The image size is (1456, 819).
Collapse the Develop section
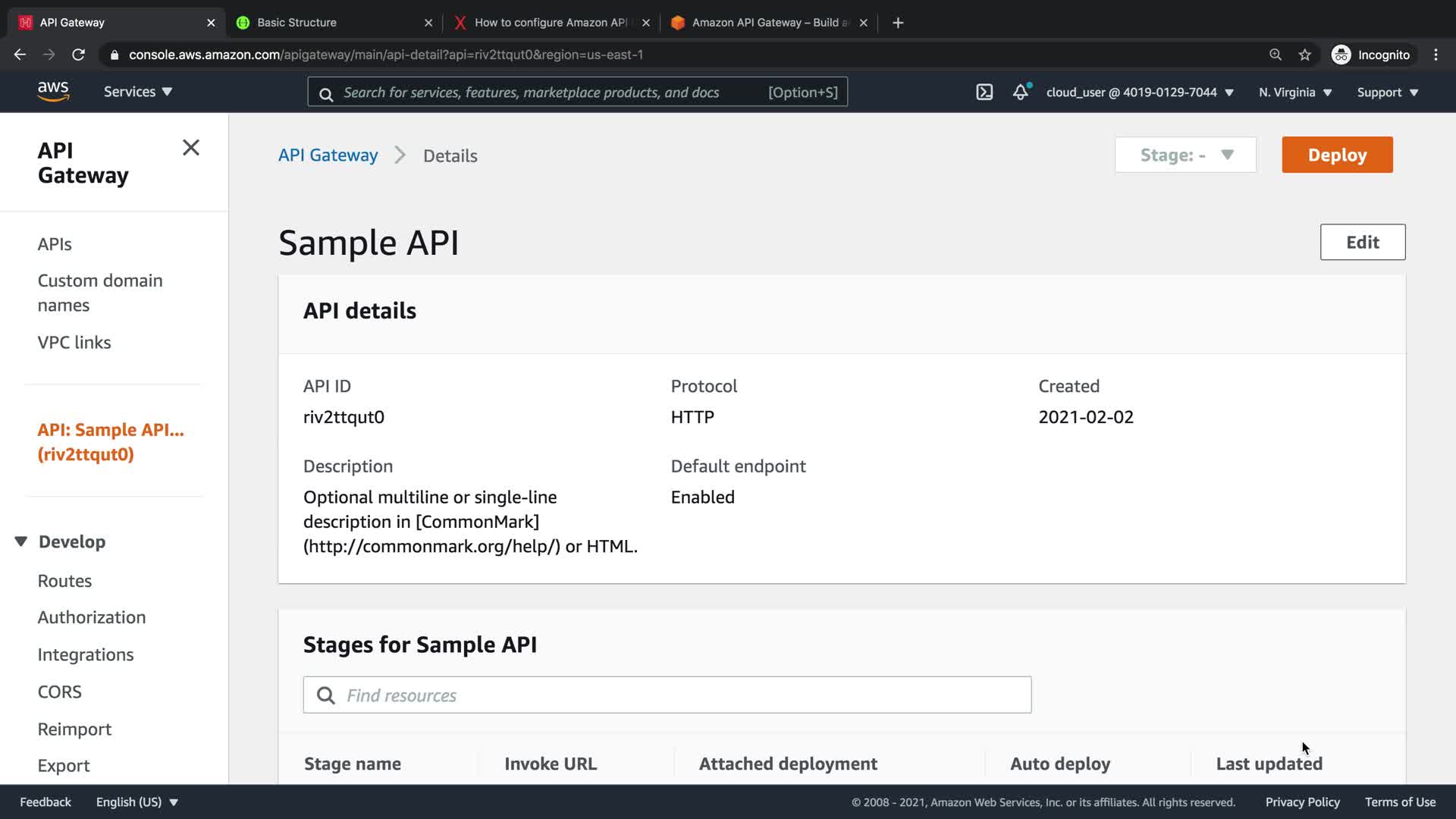[21, 541]
